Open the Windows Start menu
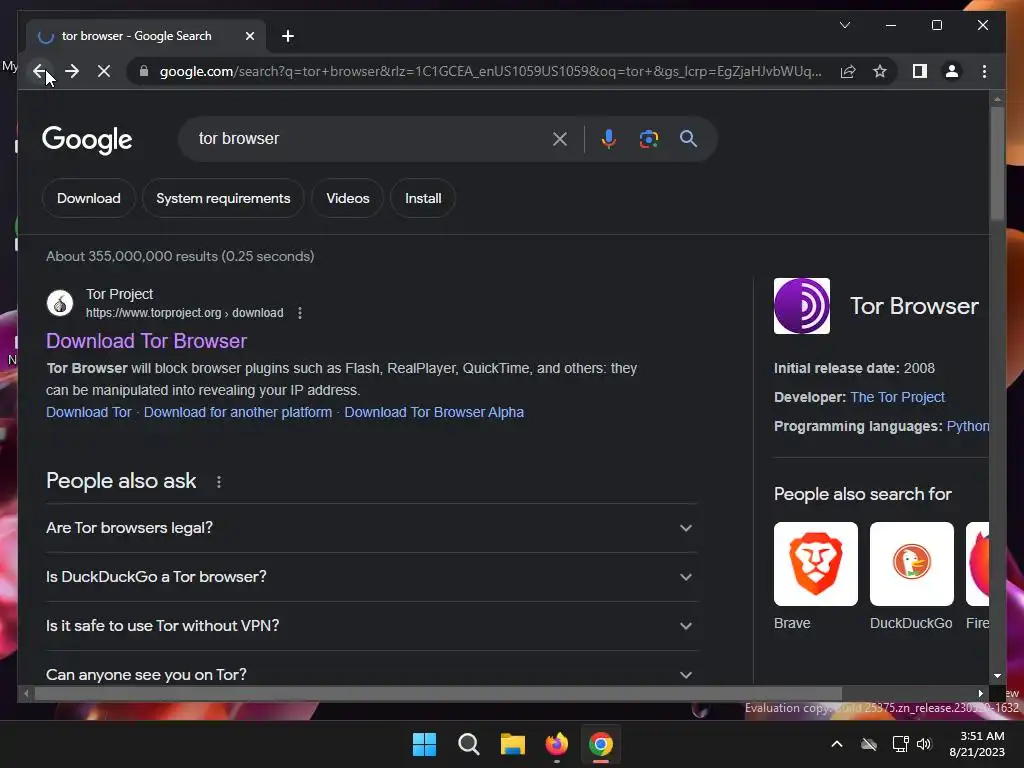Image resolution: width=1024 pixels, height=768 pixels. coord(424,744)
